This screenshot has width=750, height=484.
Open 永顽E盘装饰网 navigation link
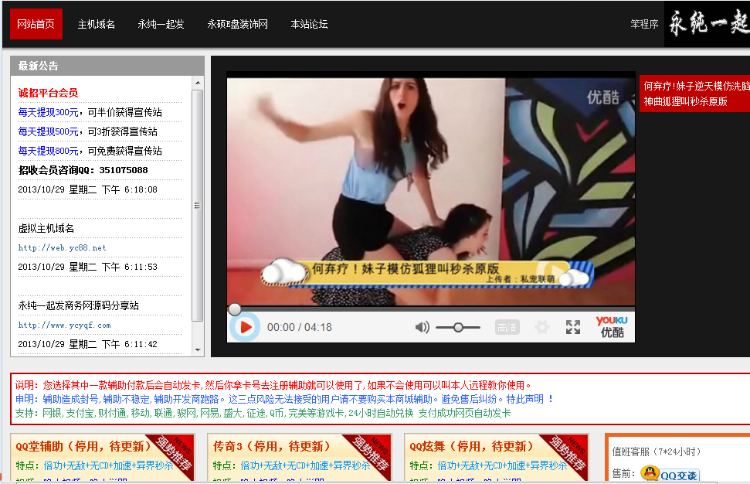click(237, 24)
